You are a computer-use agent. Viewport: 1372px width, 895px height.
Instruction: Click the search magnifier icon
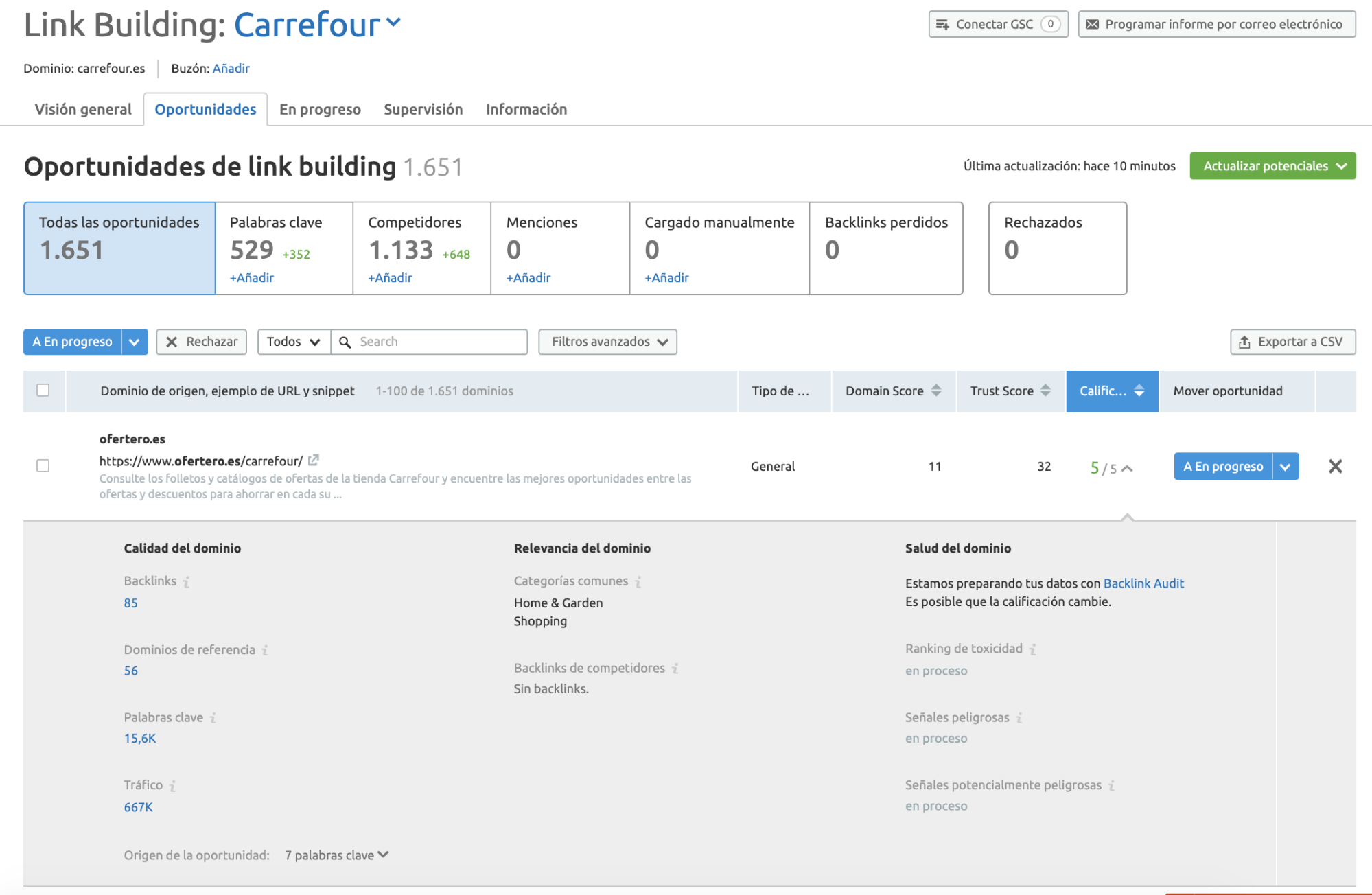(345, 341)
